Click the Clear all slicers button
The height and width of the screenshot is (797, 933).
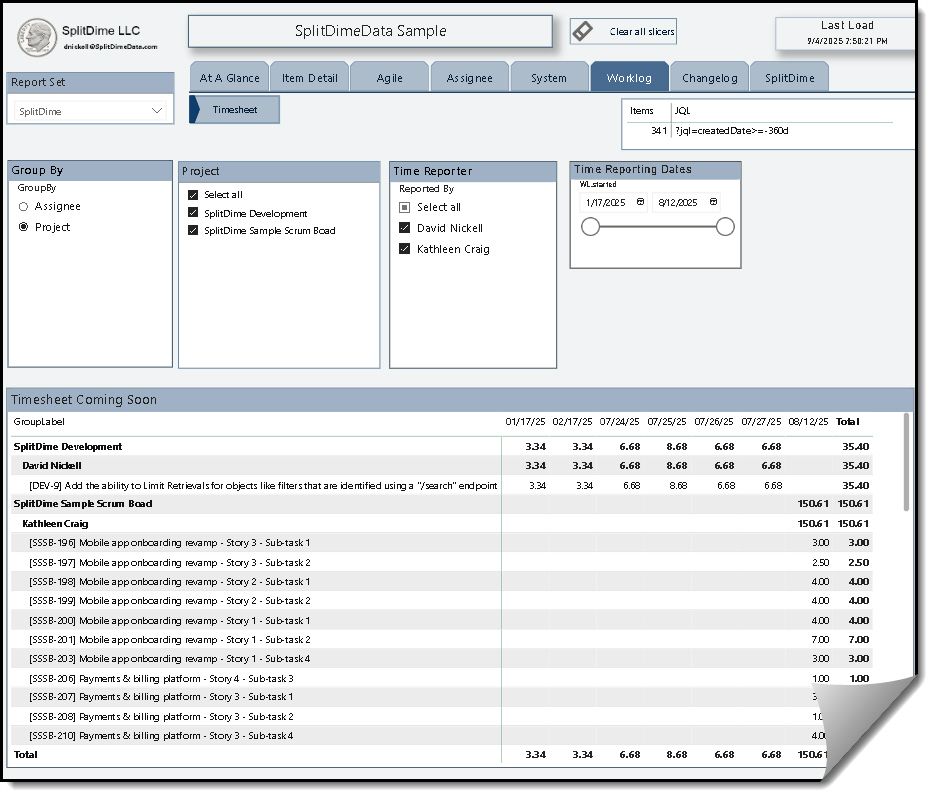coord(642,32)
